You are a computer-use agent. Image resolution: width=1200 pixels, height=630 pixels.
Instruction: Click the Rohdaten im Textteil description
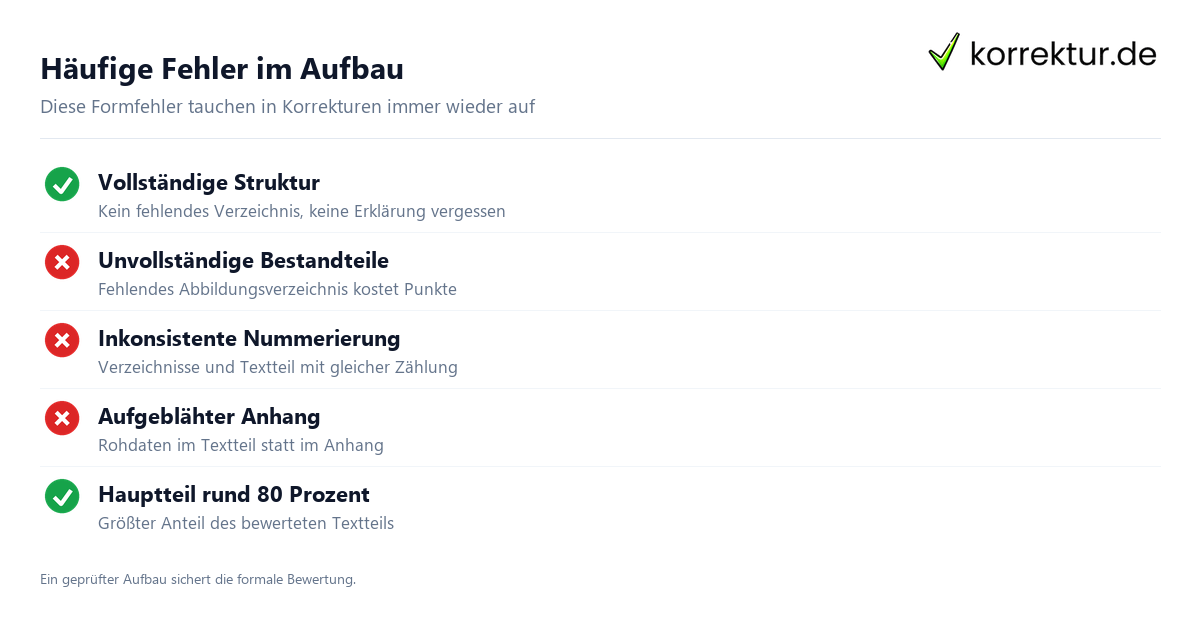pyautogui.click(x=241, y=446)
